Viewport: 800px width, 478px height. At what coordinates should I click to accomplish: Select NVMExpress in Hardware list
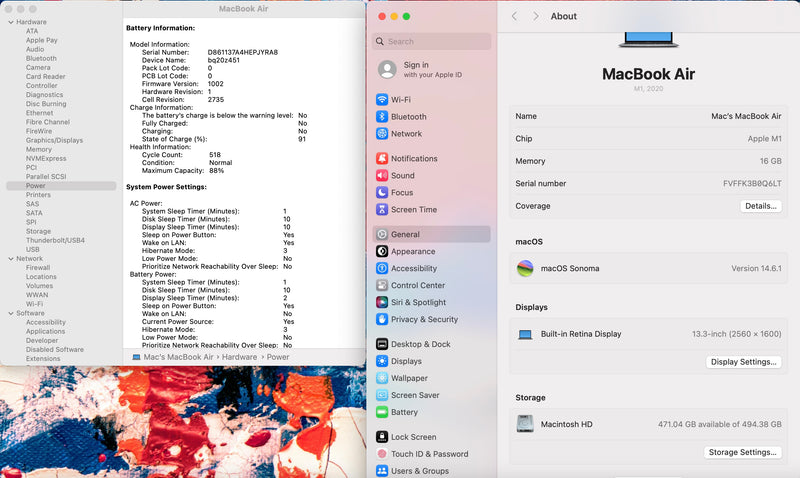click(x=46, y=159)
